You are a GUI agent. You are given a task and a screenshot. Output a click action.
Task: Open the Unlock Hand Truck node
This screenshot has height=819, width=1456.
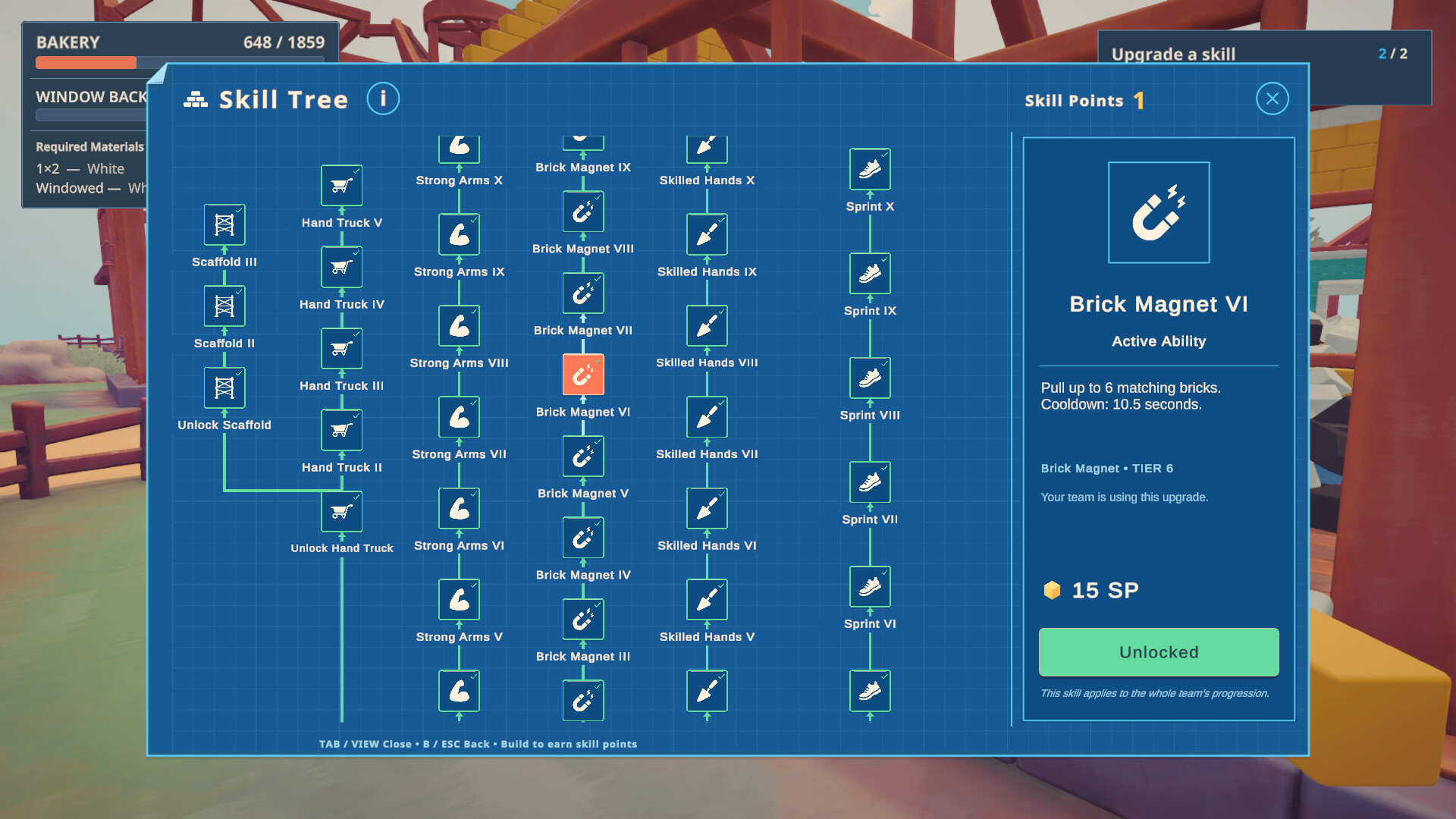[x=341, y=512]
